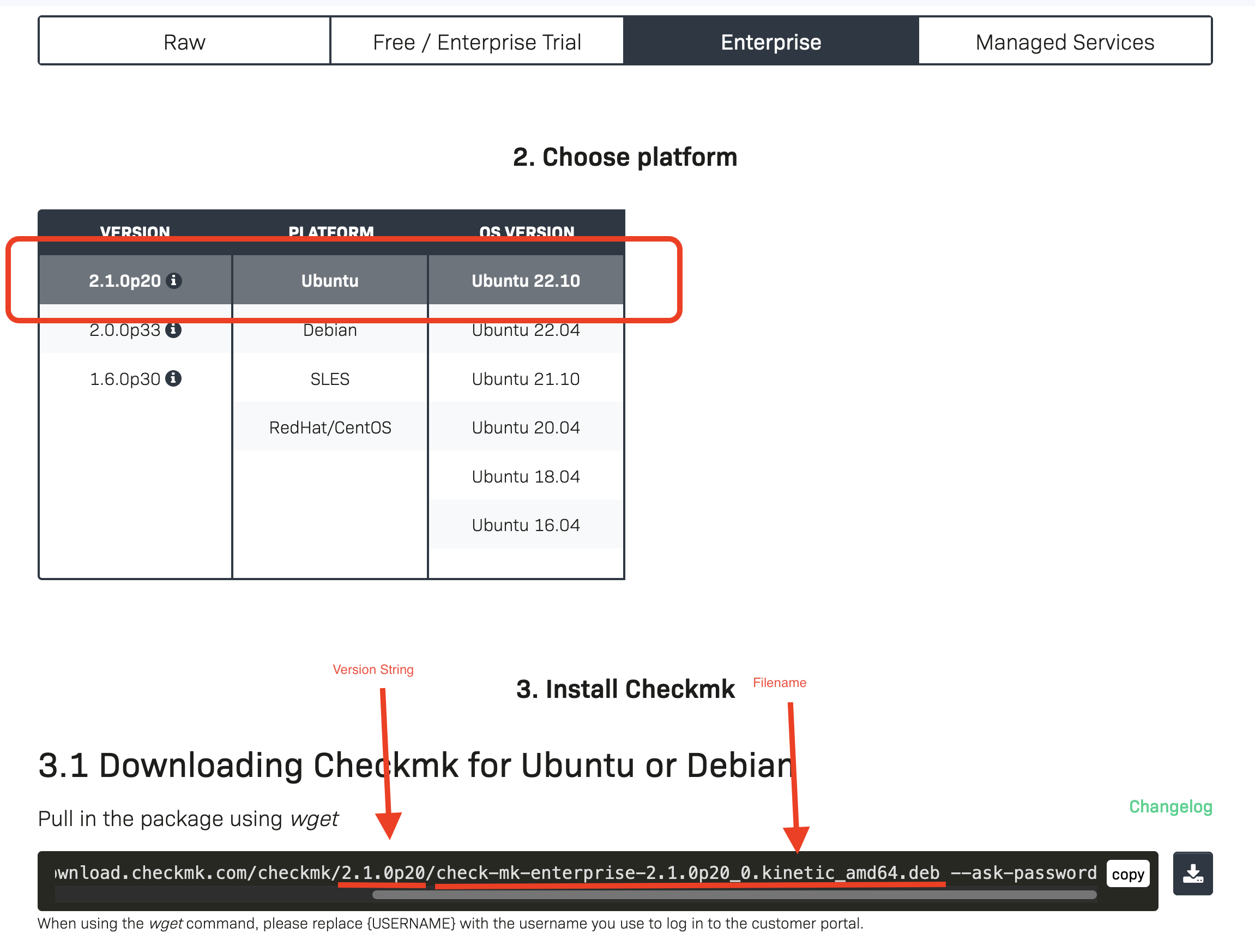1255x952 pixels.
Task: Copy the wget command
Action: pyautogui.click(x=1127, y=874)
